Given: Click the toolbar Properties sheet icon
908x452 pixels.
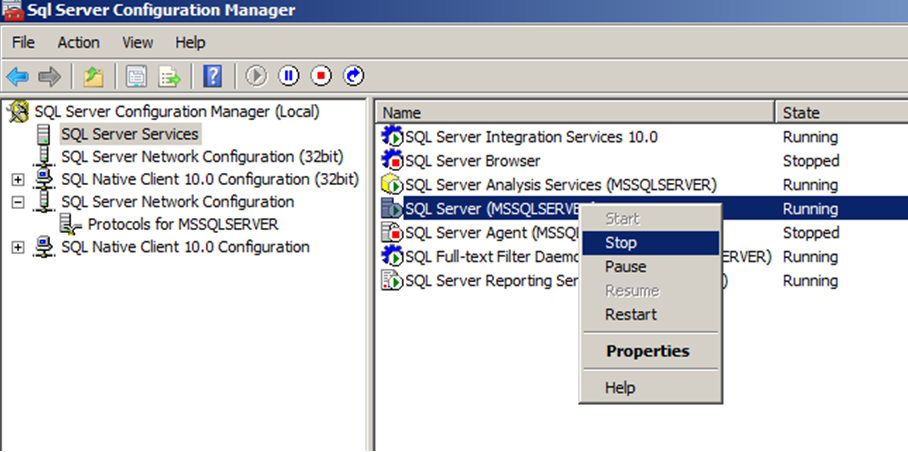Looking at the screenshot, I should click(136, 76).
